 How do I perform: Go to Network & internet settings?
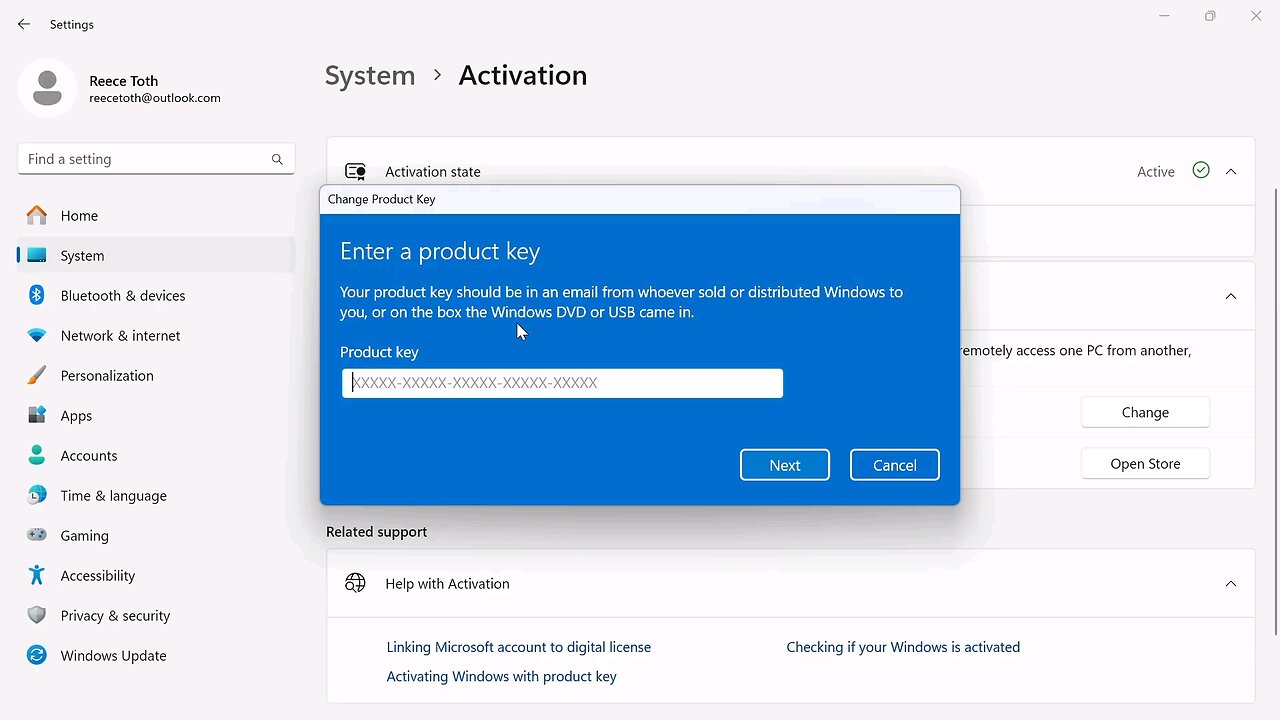156,335
